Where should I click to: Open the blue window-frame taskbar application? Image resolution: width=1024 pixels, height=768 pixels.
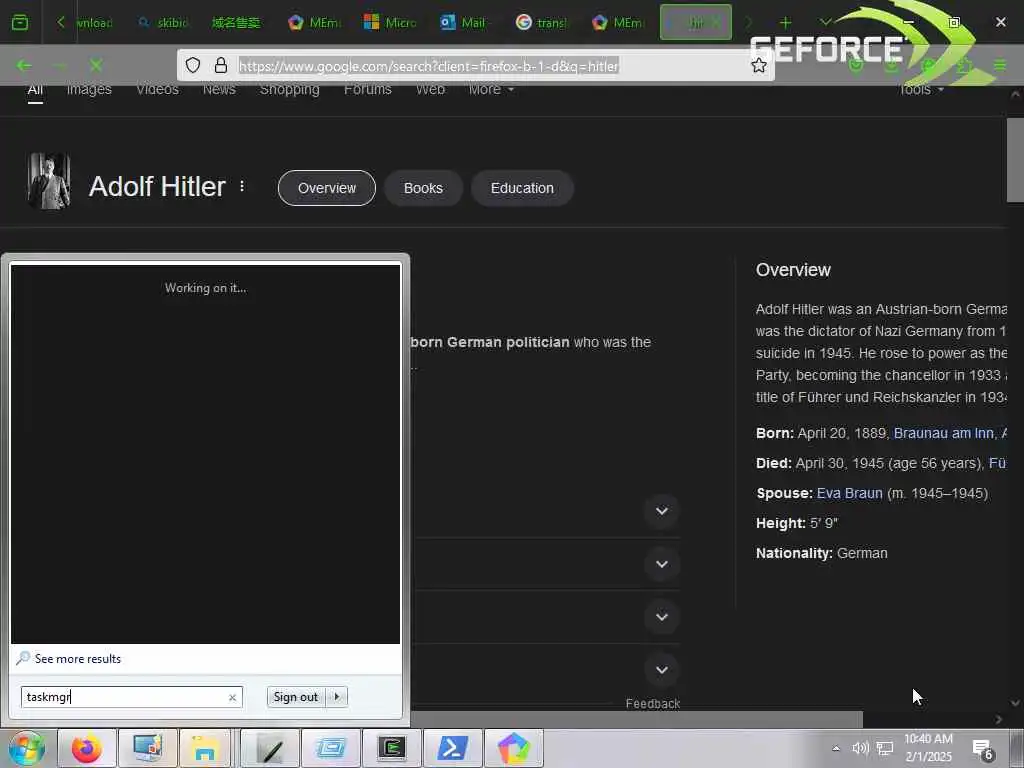coord(330,748)
